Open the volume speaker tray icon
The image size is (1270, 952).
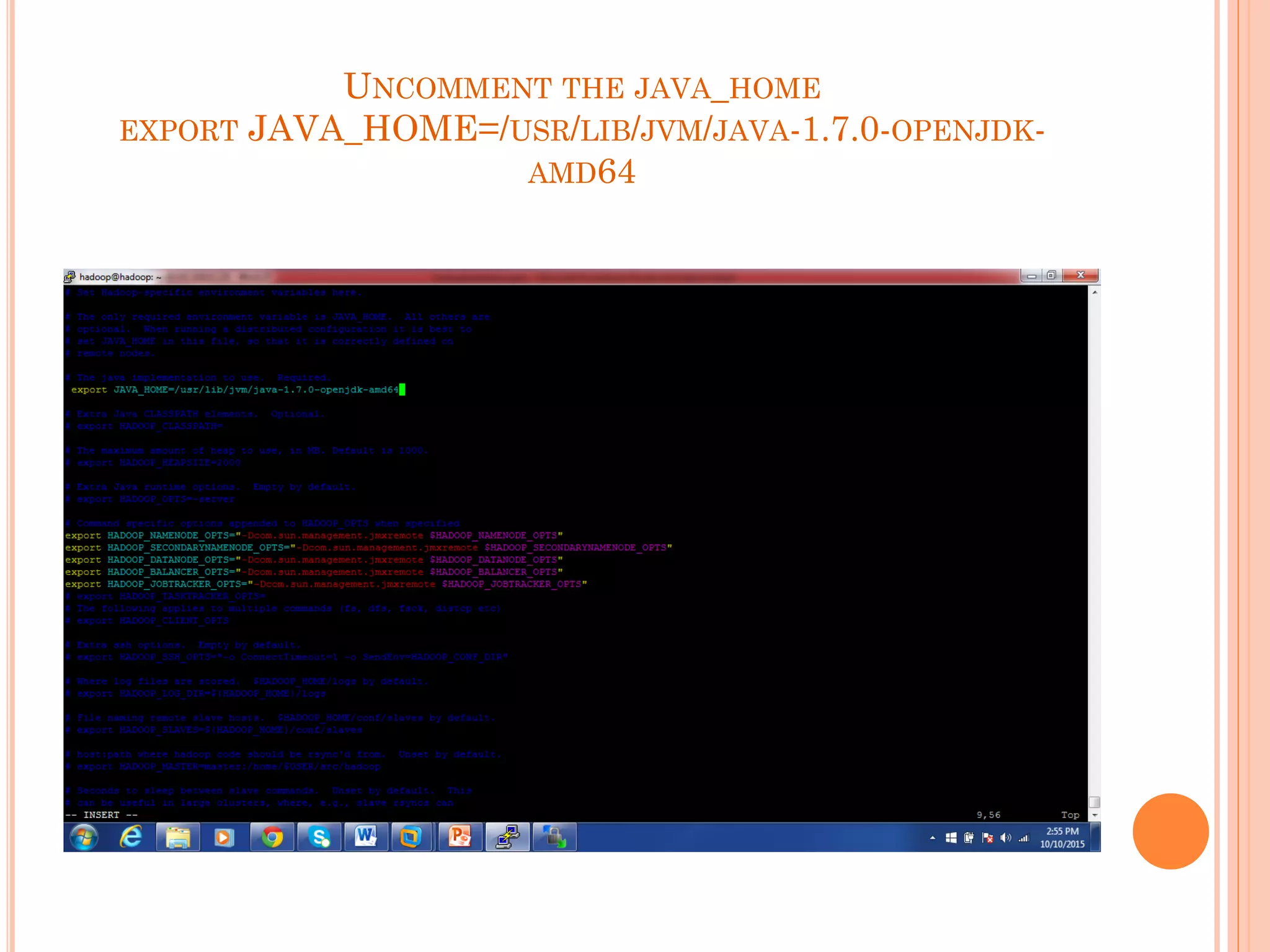[x=1005, y=838]
